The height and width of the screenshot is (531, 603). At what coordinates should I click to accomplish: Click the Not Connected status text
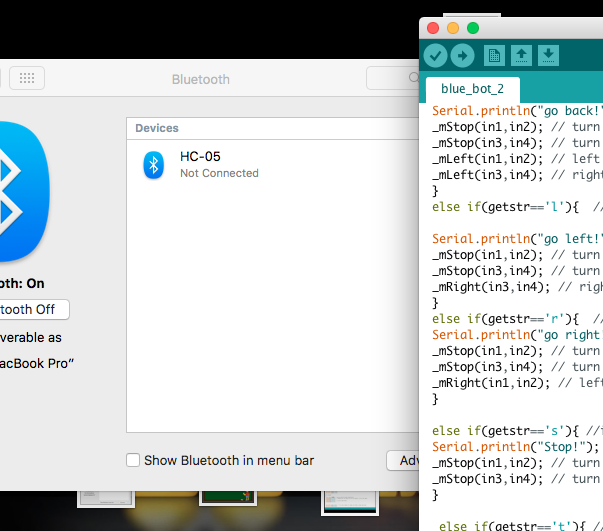click(219, 173)
